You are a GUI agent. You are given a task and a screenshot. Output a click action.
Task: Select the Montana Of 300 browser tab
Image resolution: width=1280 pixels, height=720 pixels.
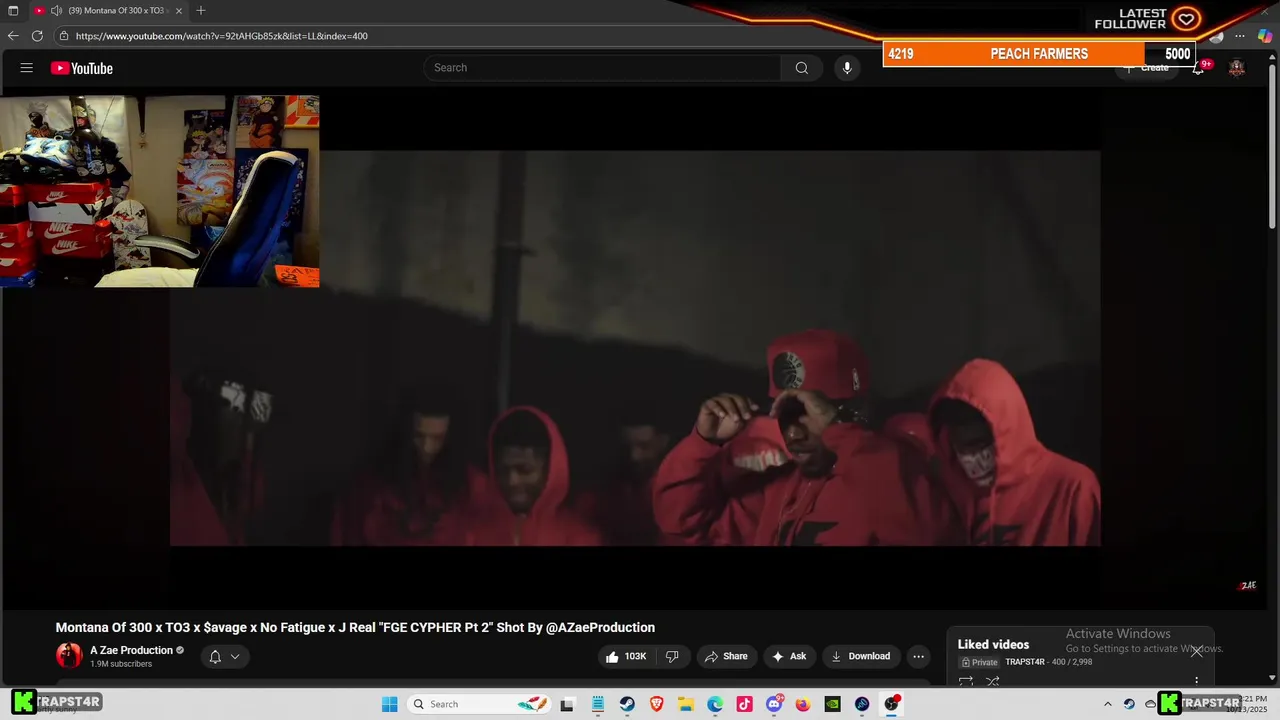pos(109,10)
